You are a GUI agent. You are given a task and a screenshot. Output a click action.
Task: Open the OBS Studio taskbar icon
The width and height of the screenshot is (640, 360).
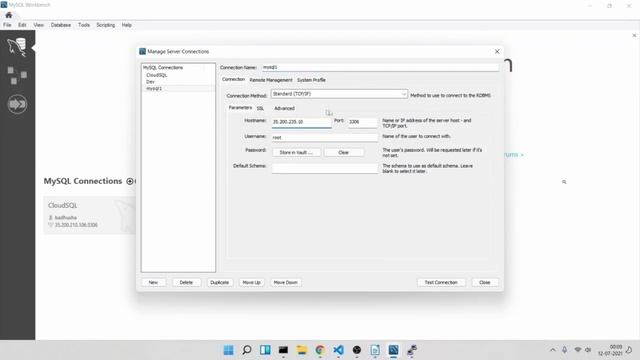357,350
